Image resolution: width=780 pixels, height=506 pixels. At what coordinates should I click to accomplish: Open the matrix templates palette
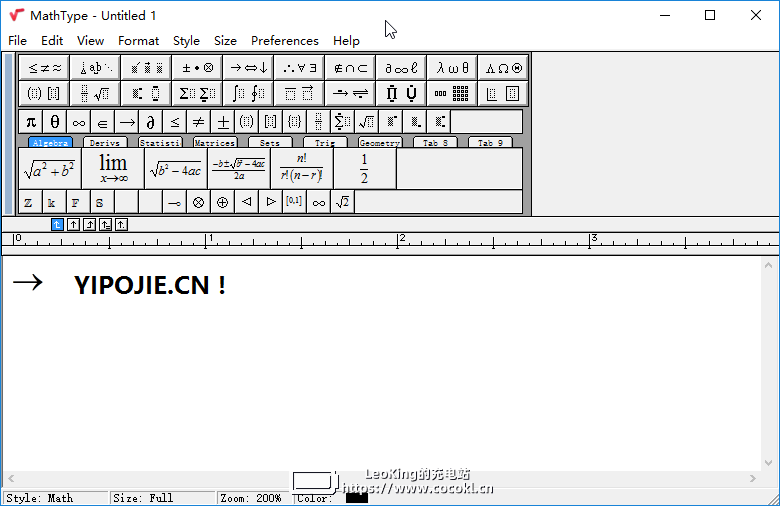click(x=452, y=93)
